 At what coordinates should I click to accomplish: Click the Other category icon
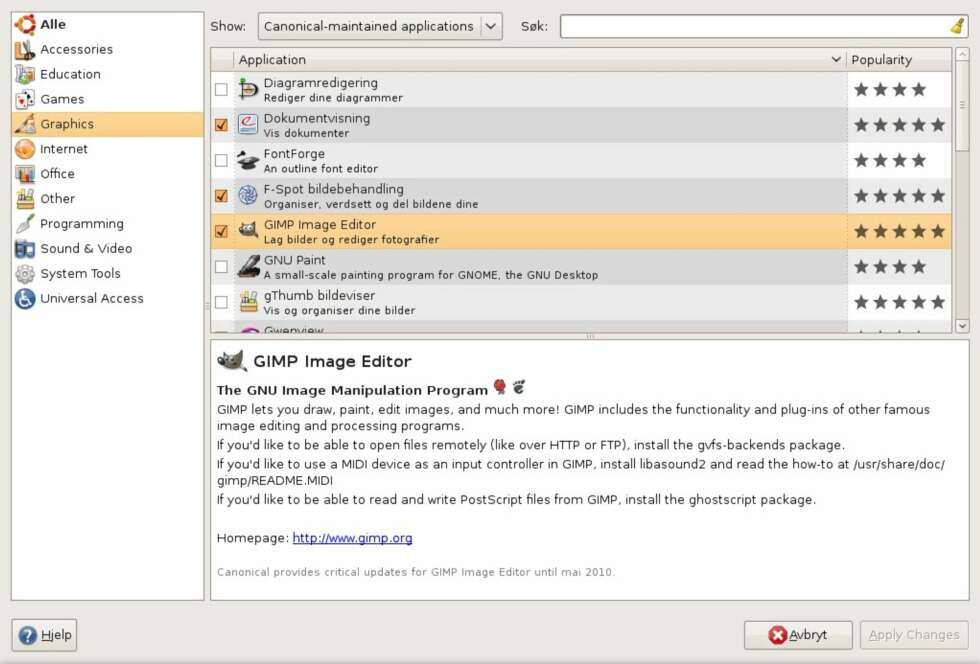pyautogui.click(x=25, y=199)
